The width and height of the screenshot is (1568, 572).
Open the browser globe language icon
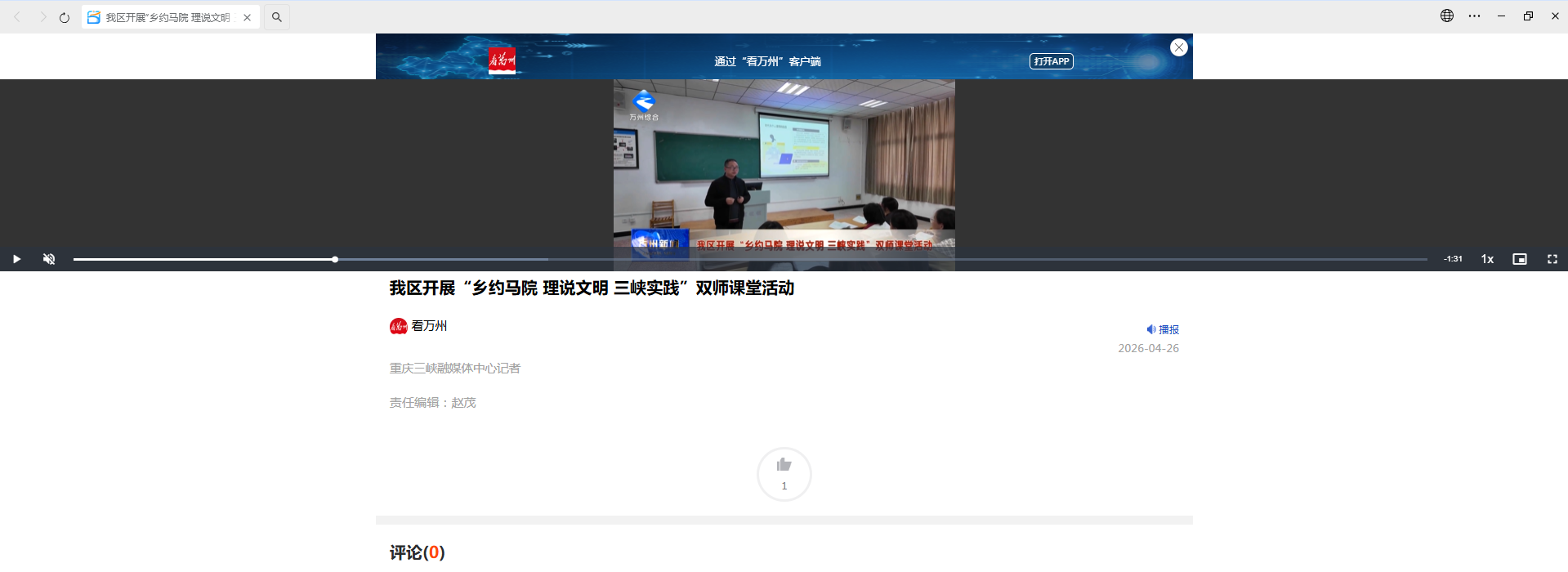pos(1446,16)
